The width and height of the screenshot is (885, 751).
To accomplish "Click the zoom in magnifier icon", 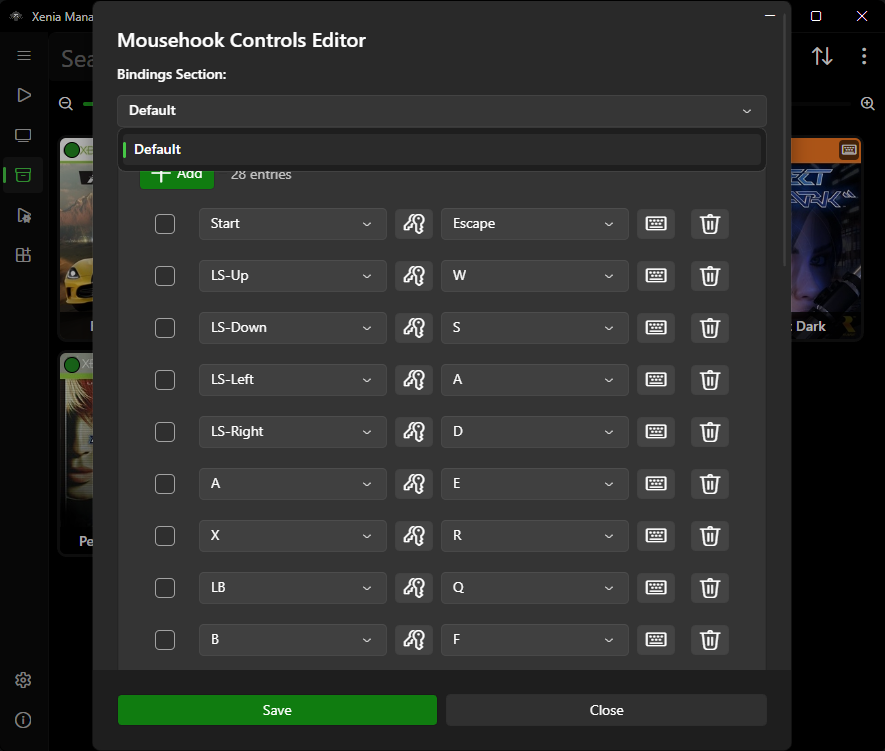I will click(868, 104).
